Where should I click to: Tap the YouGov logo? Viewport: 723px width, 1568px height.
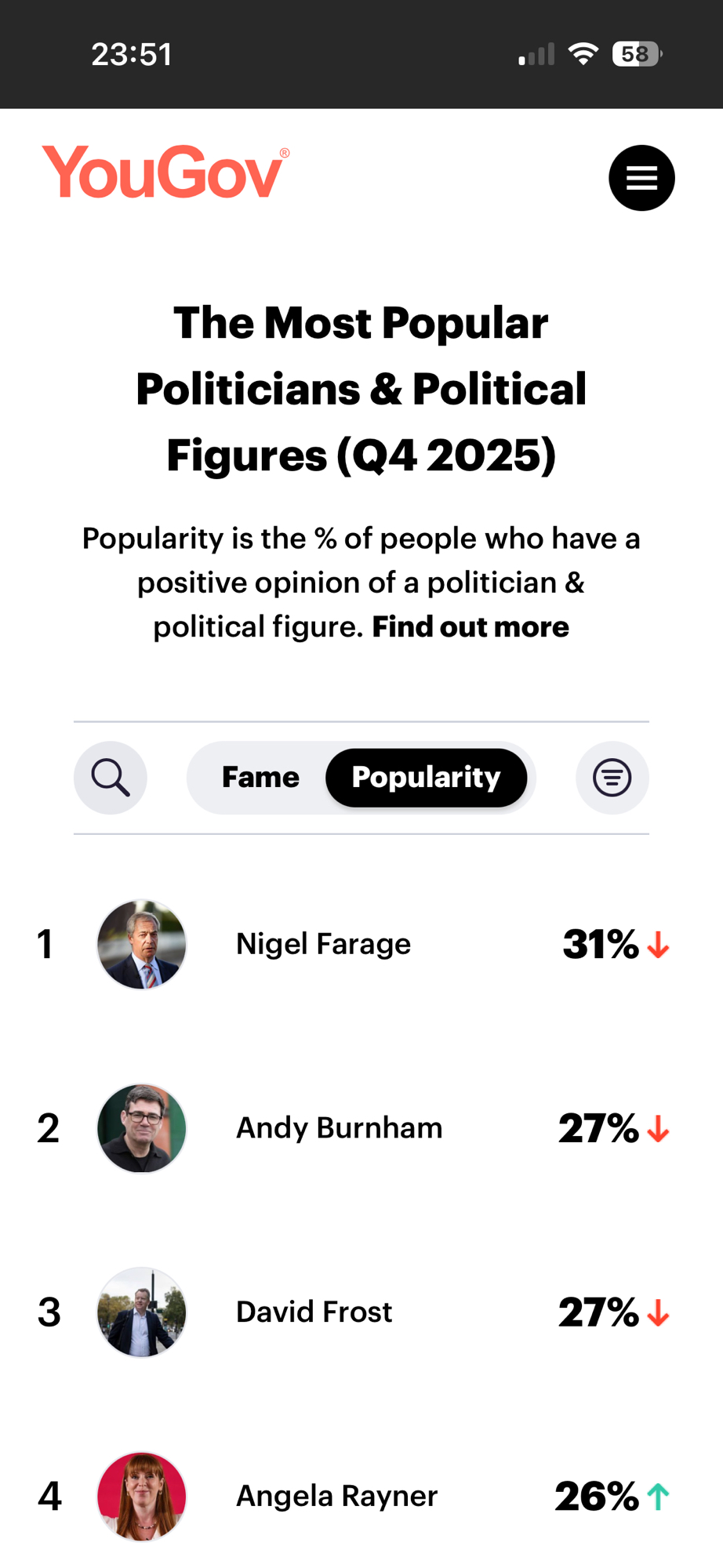(165, 172)
